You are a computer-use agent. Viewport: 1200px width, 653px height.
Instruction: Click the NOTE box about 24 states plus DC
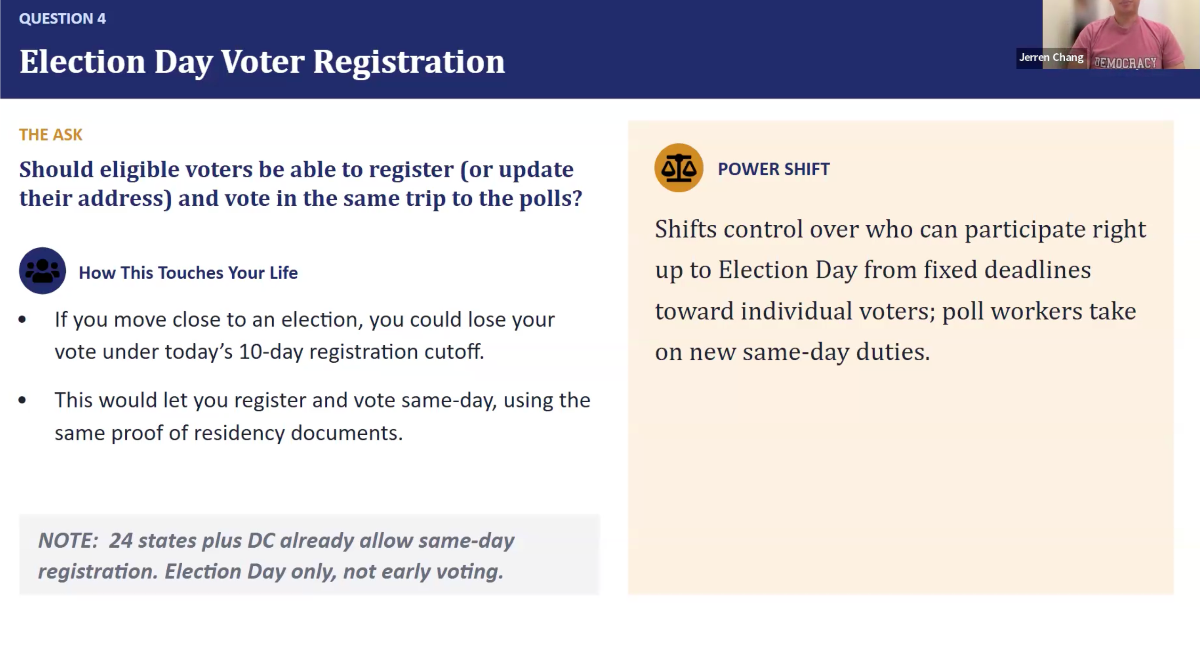tap(309, 555)
